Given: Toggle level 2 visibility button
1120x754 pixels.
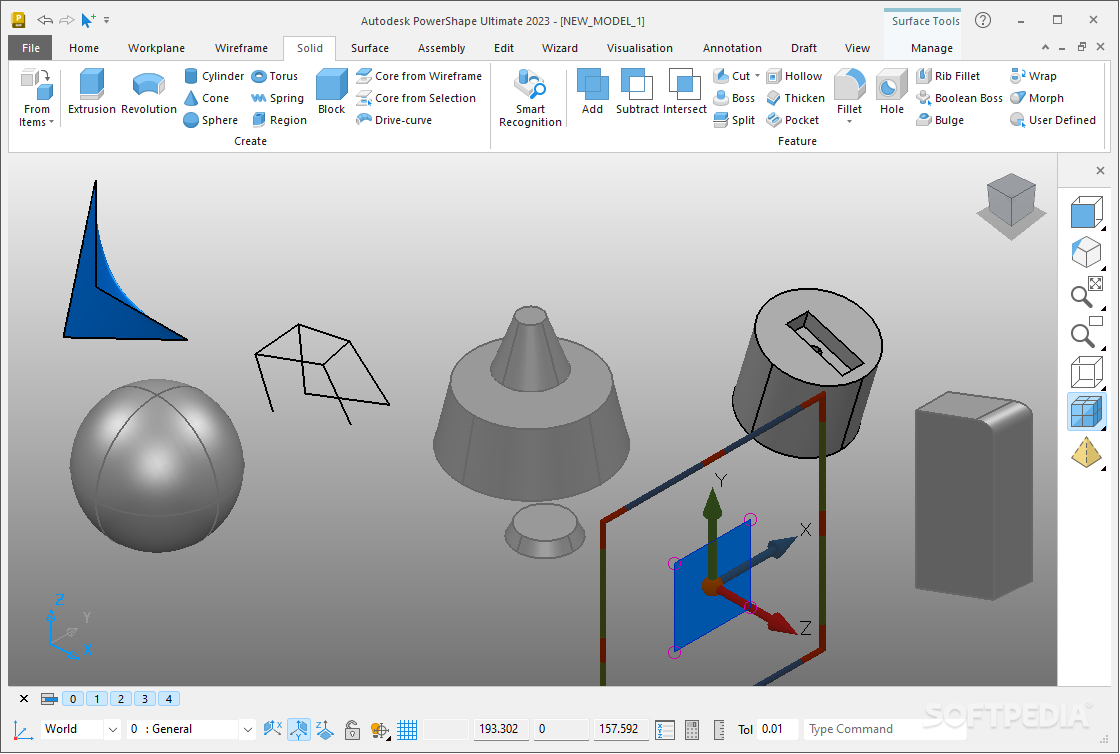Looking at the screenshot, I should pos(121,699).
